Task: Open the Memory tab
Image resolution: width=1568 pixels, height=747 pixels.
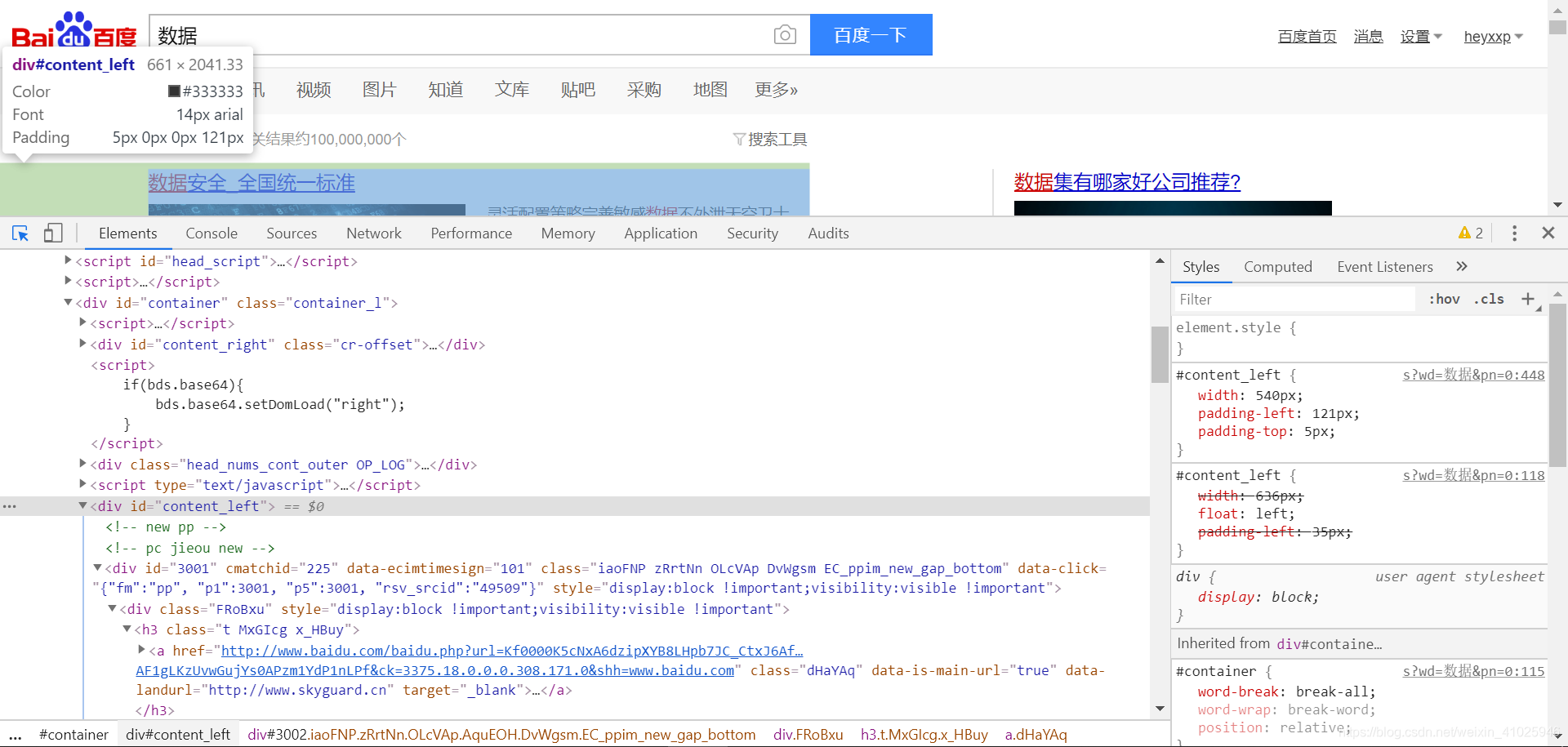Action: pyautogui.click(x=568, y=233)
